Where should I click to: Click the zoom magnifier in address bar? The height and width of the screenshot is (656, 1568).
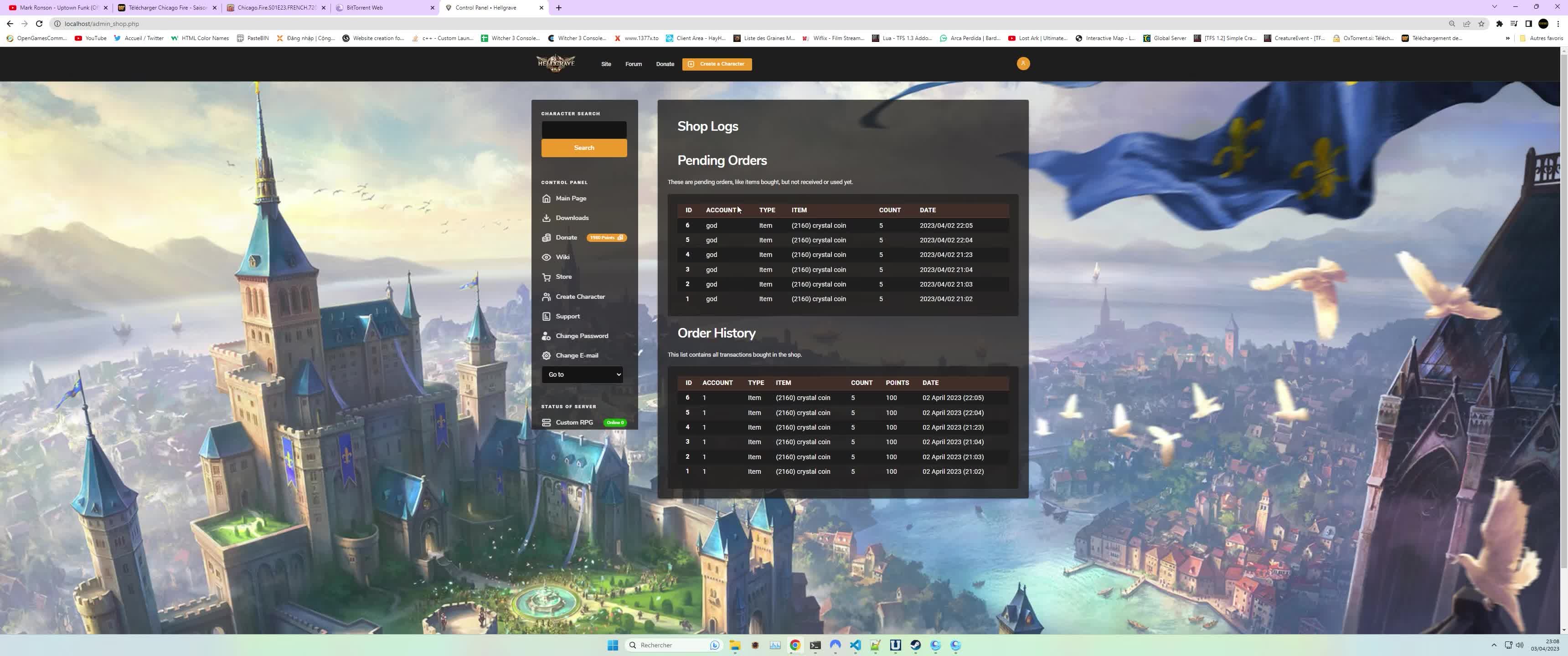pos(1452,24)
